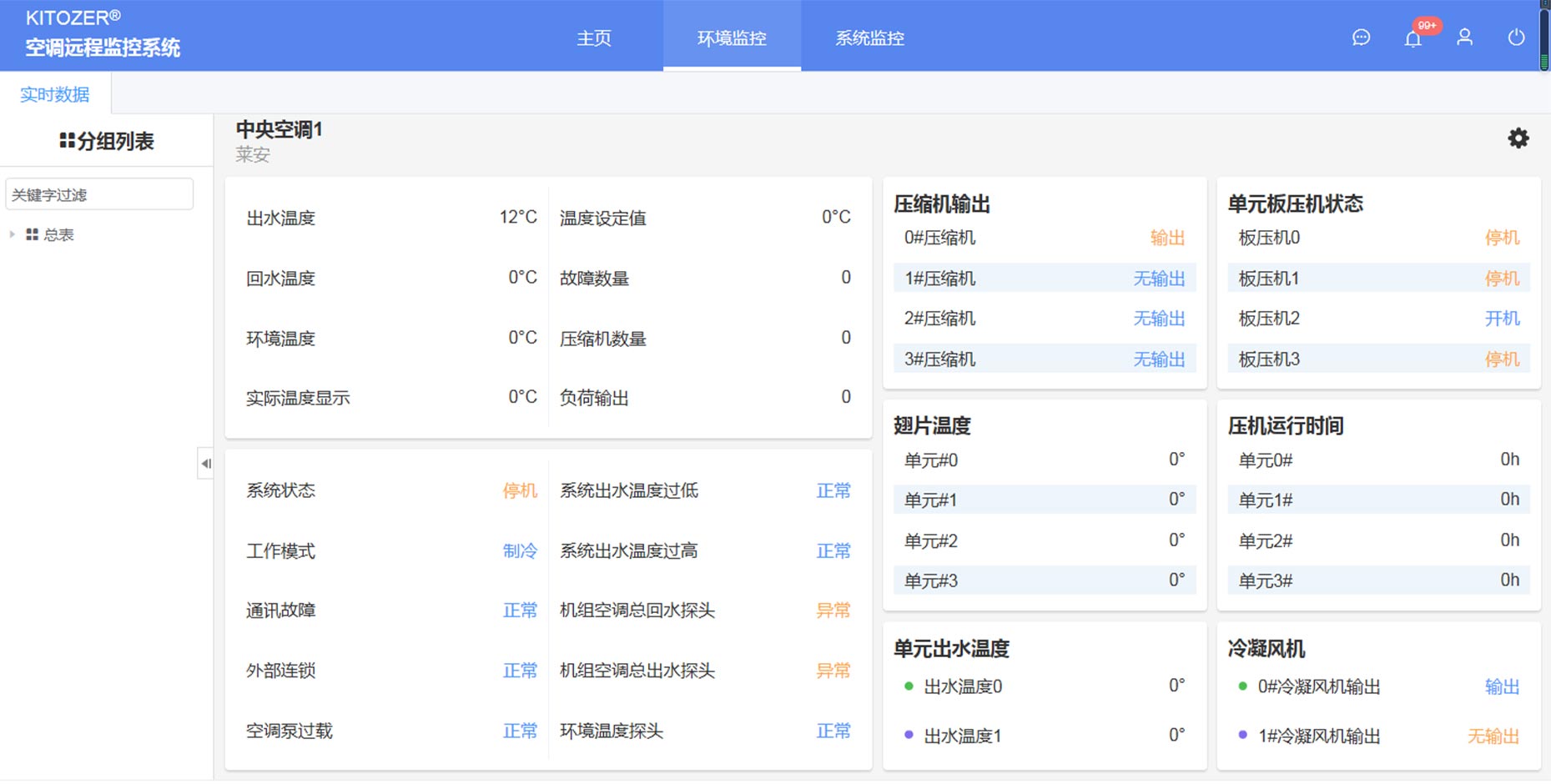Click 系统出水温度过低 label

coord(628,490)
